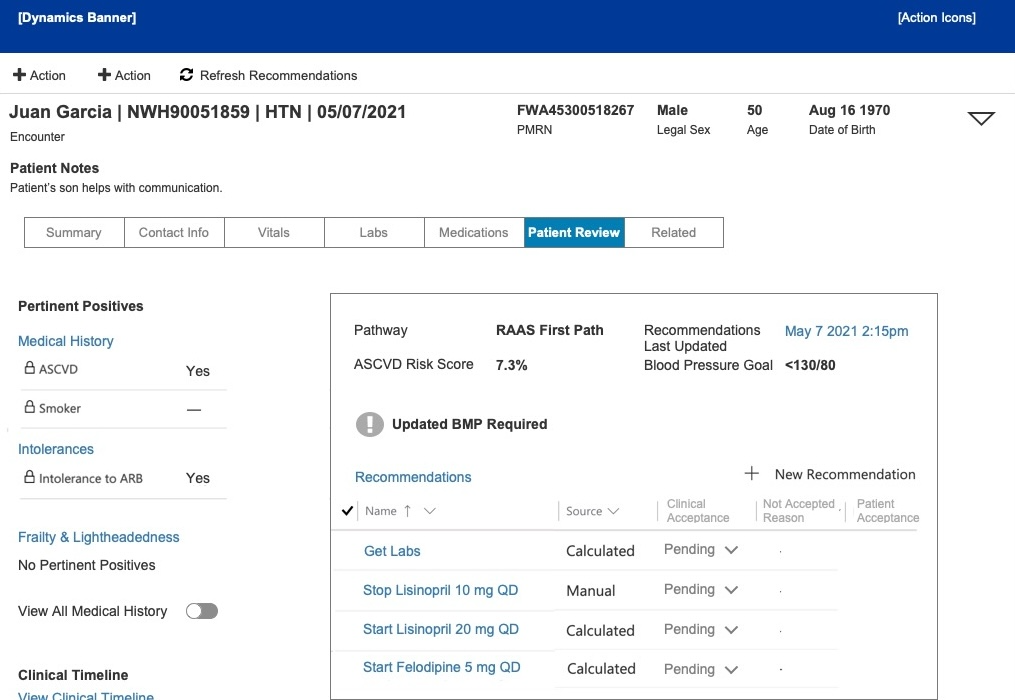The image size is (1015, 700).
Task: Click the Action Icons placeholder in banner
Action: [x=937, y=18]
